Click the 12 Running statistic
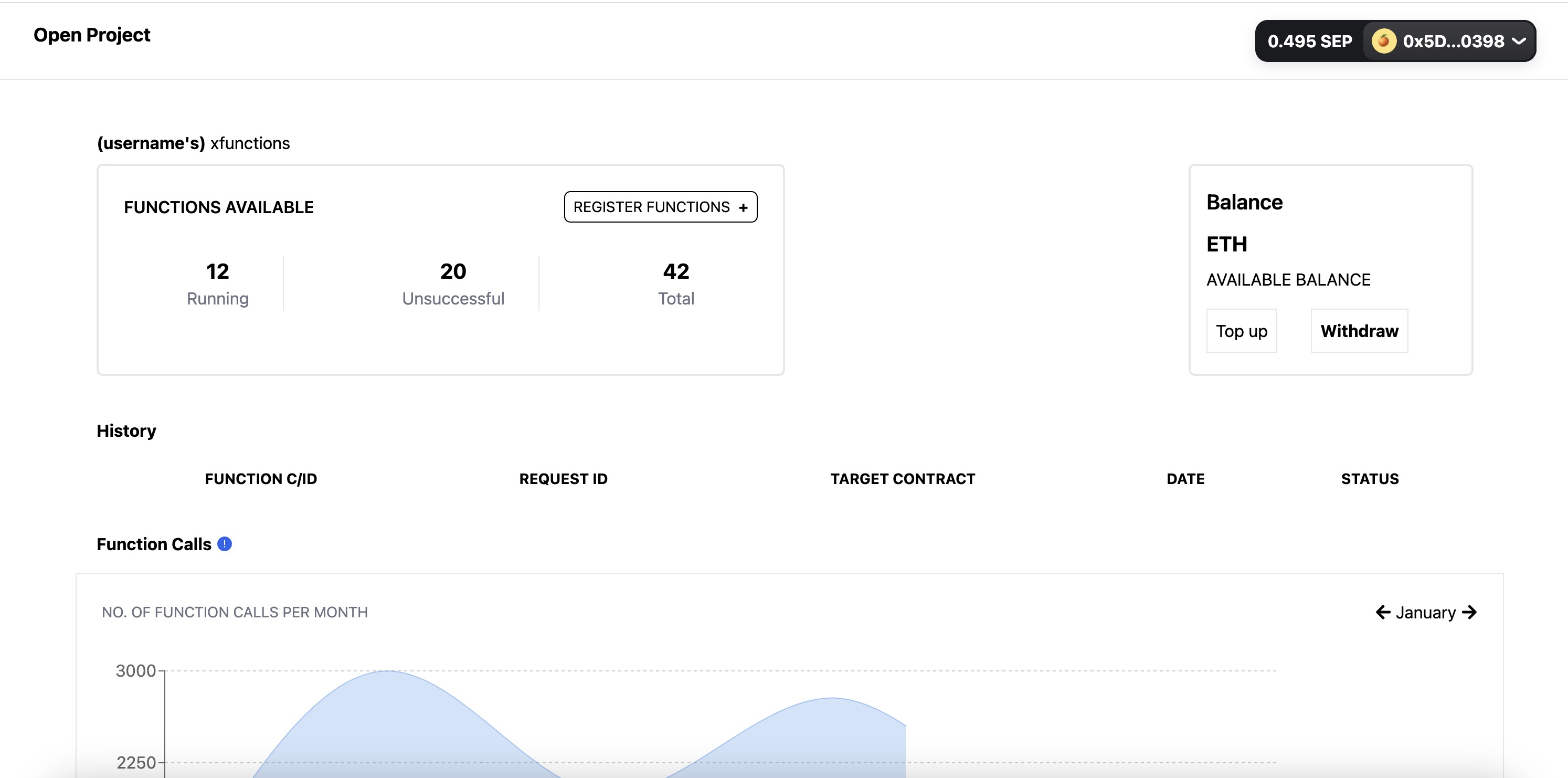Screen dimensions: 1568x778 pyautogui.click(x=217, y=283)
